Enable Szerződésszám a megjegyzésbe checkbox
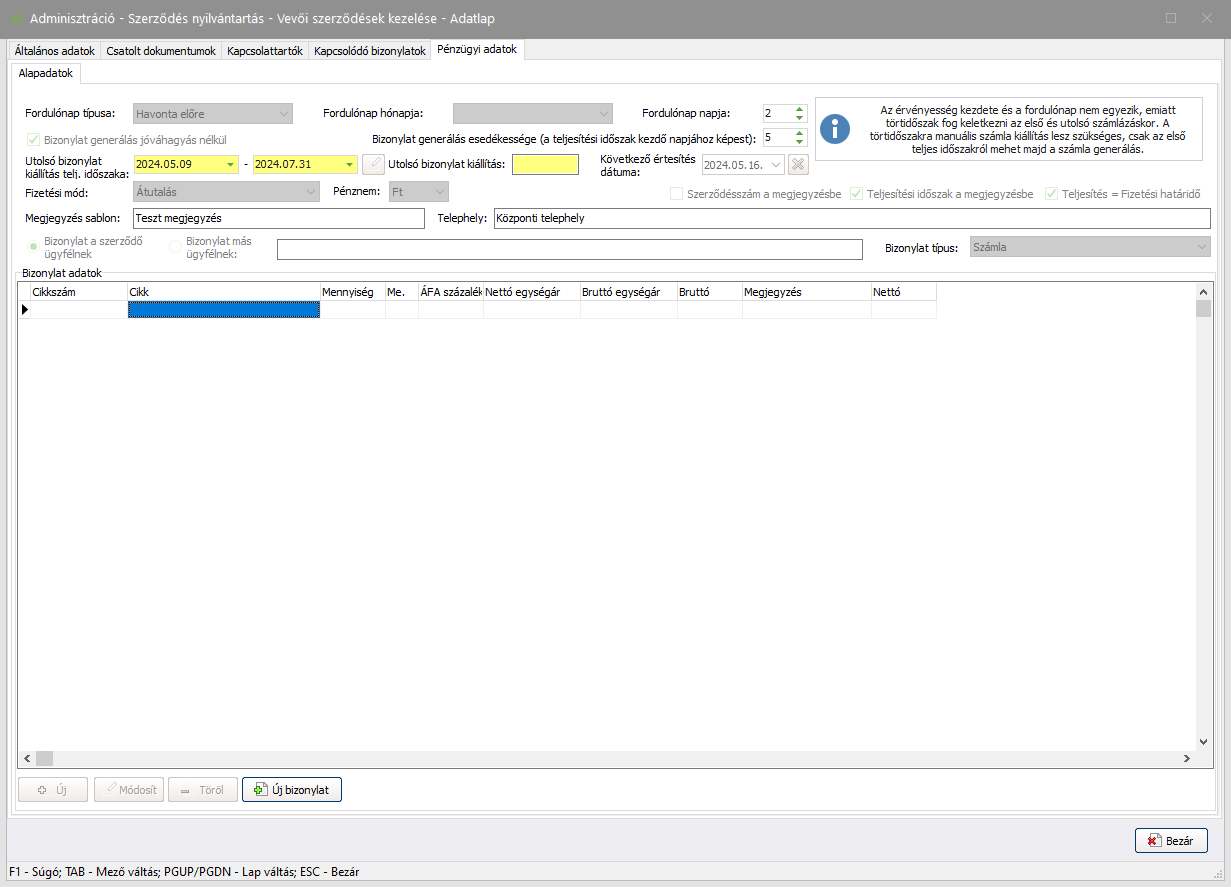Viewport: 1231px width, 887px height. (676, 194)
